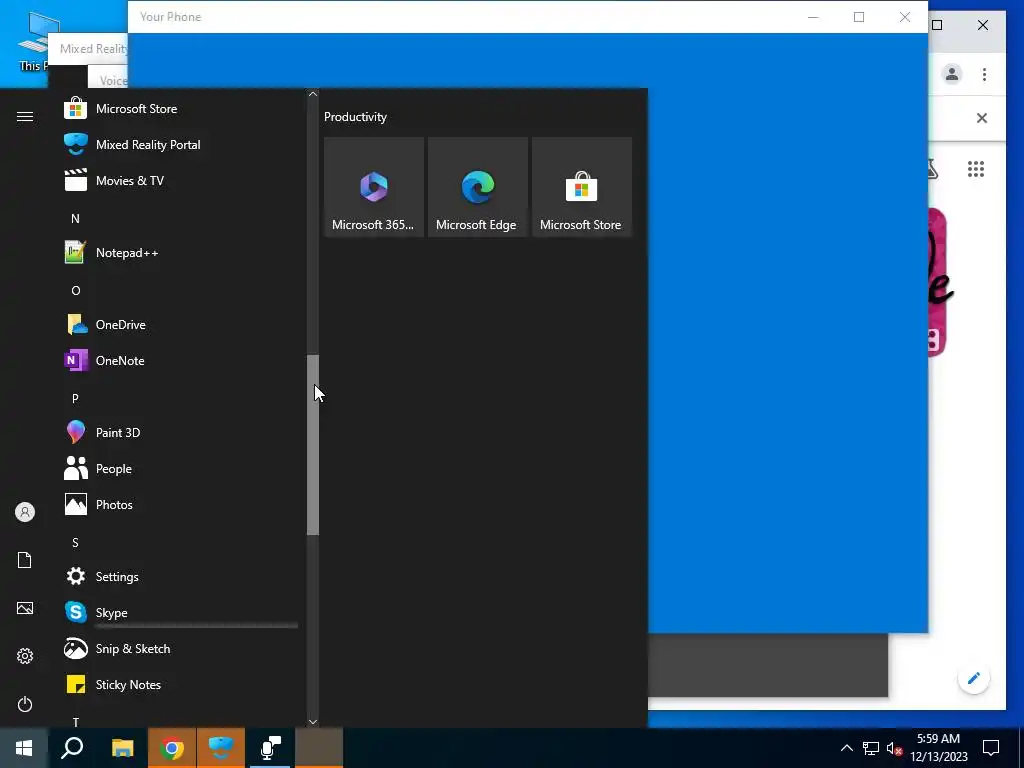Image resolution: width=1024 pixels, height=768 pixels.
Task: Launch Mixed Reality Portal from Start menu
Action: click(x=180, y=144)
